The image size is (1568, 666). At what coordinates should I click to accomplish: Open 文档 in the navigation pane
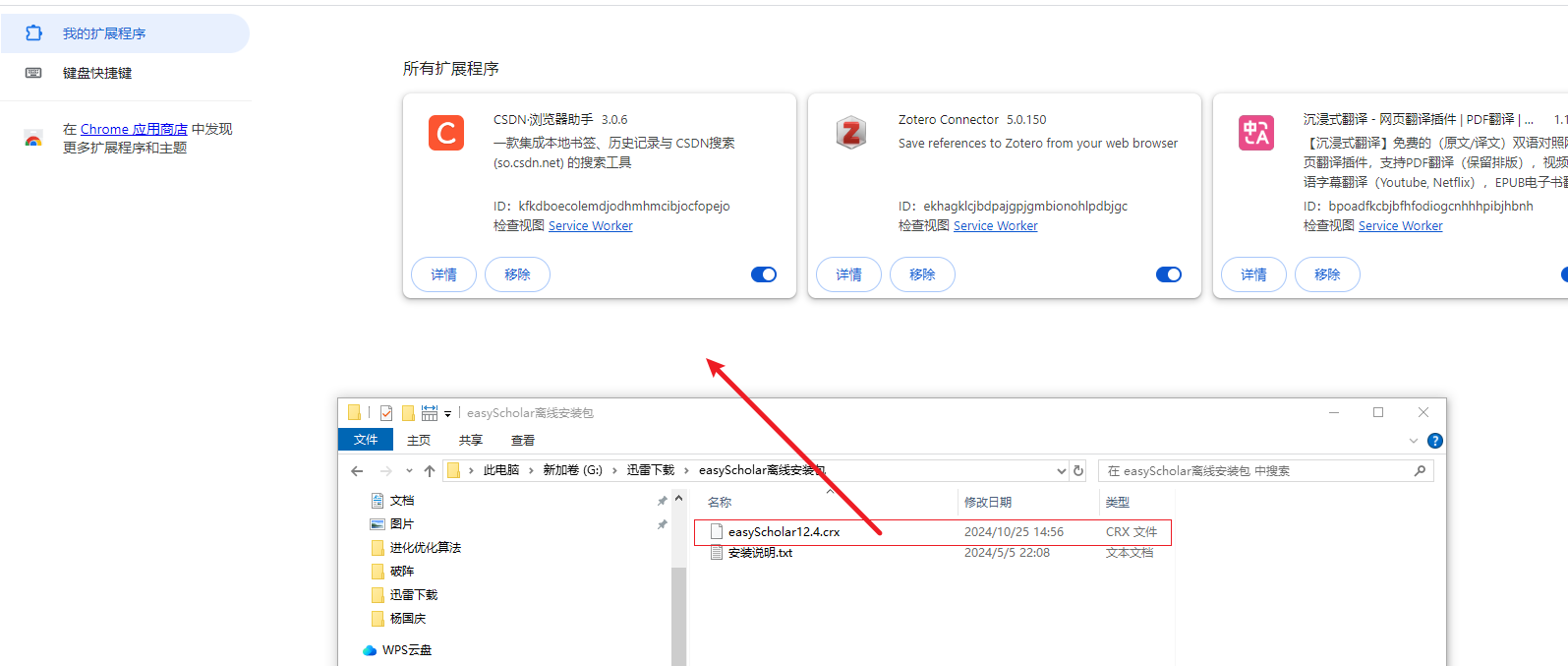[x=402, y=501]
